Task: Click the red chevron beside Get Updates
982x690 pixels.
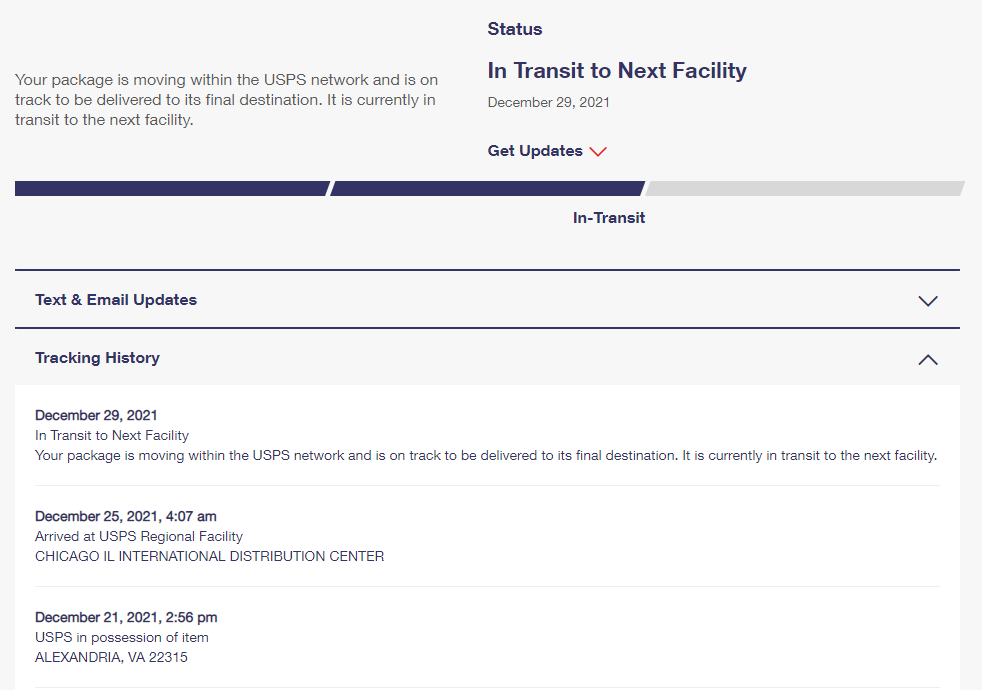Action: tap(598, 152)
